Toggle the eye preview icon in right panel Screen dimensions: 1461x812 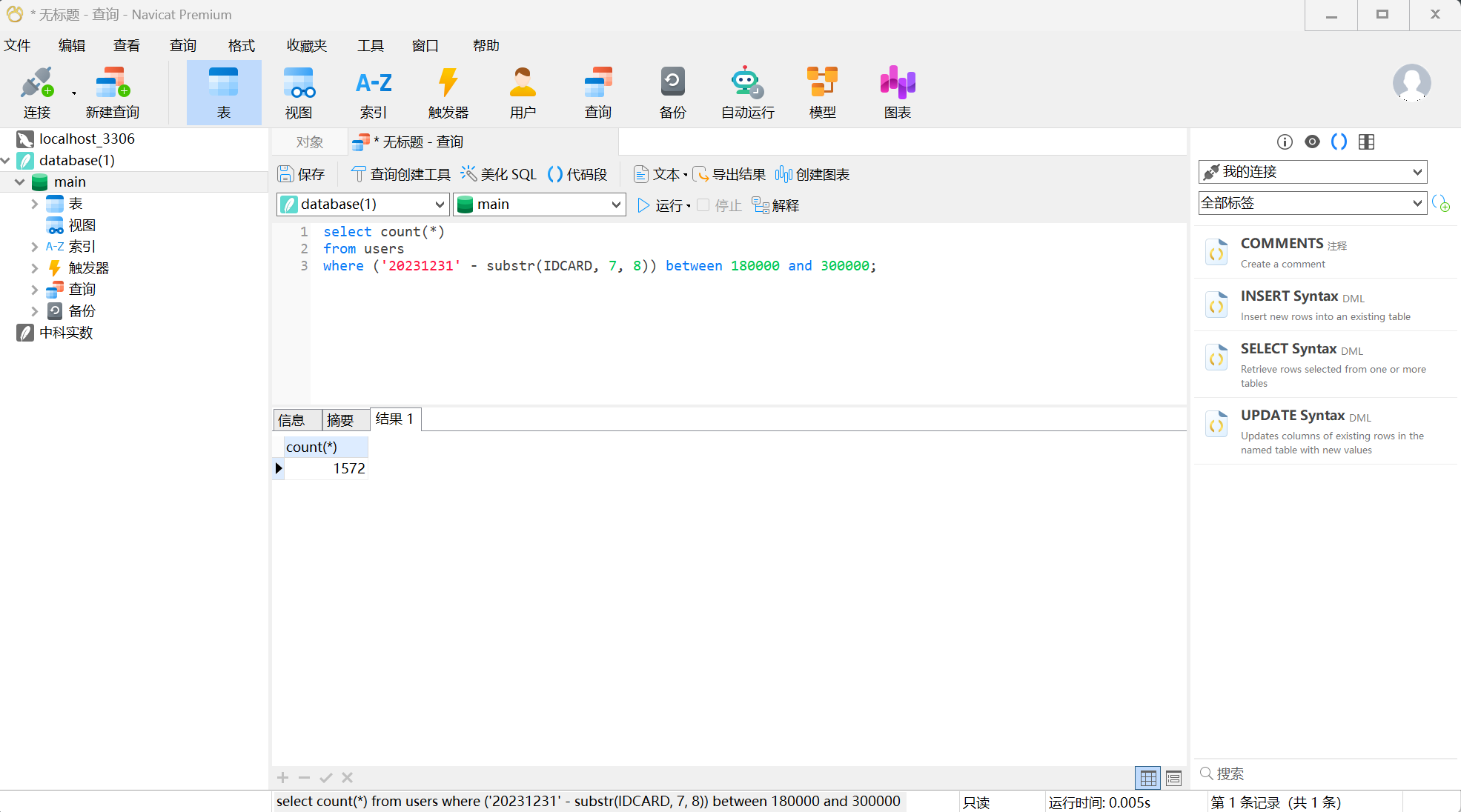1312,142
